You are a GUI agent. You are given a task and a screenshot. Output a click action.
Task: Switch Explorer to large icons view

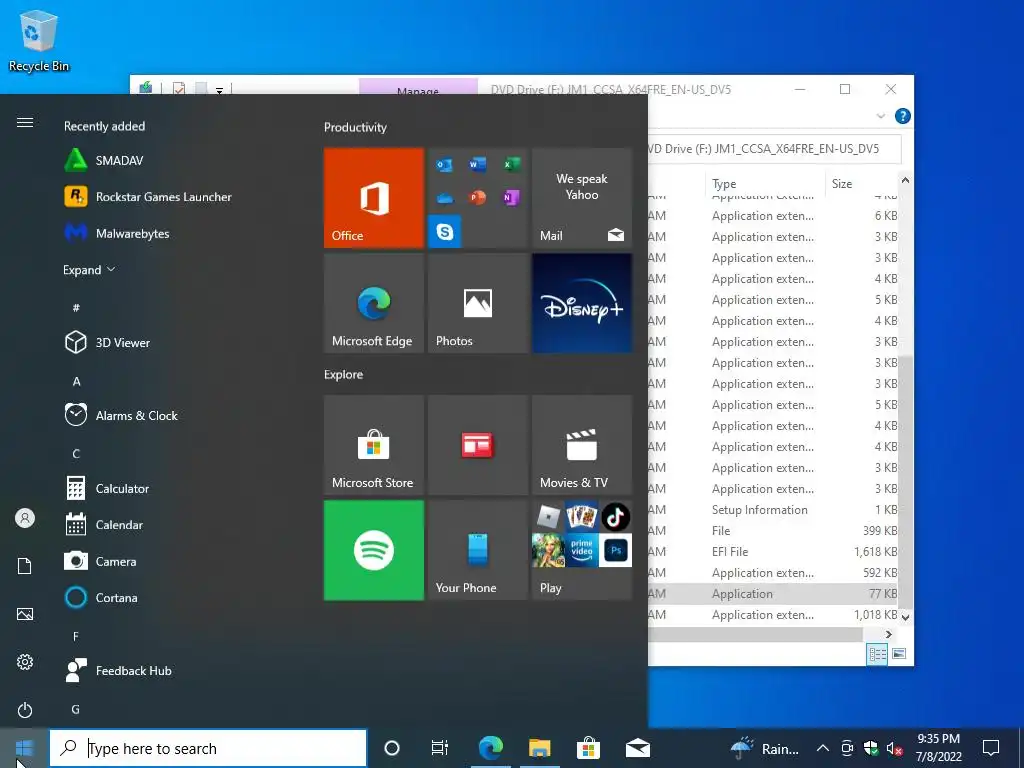[x=899, y=654]
